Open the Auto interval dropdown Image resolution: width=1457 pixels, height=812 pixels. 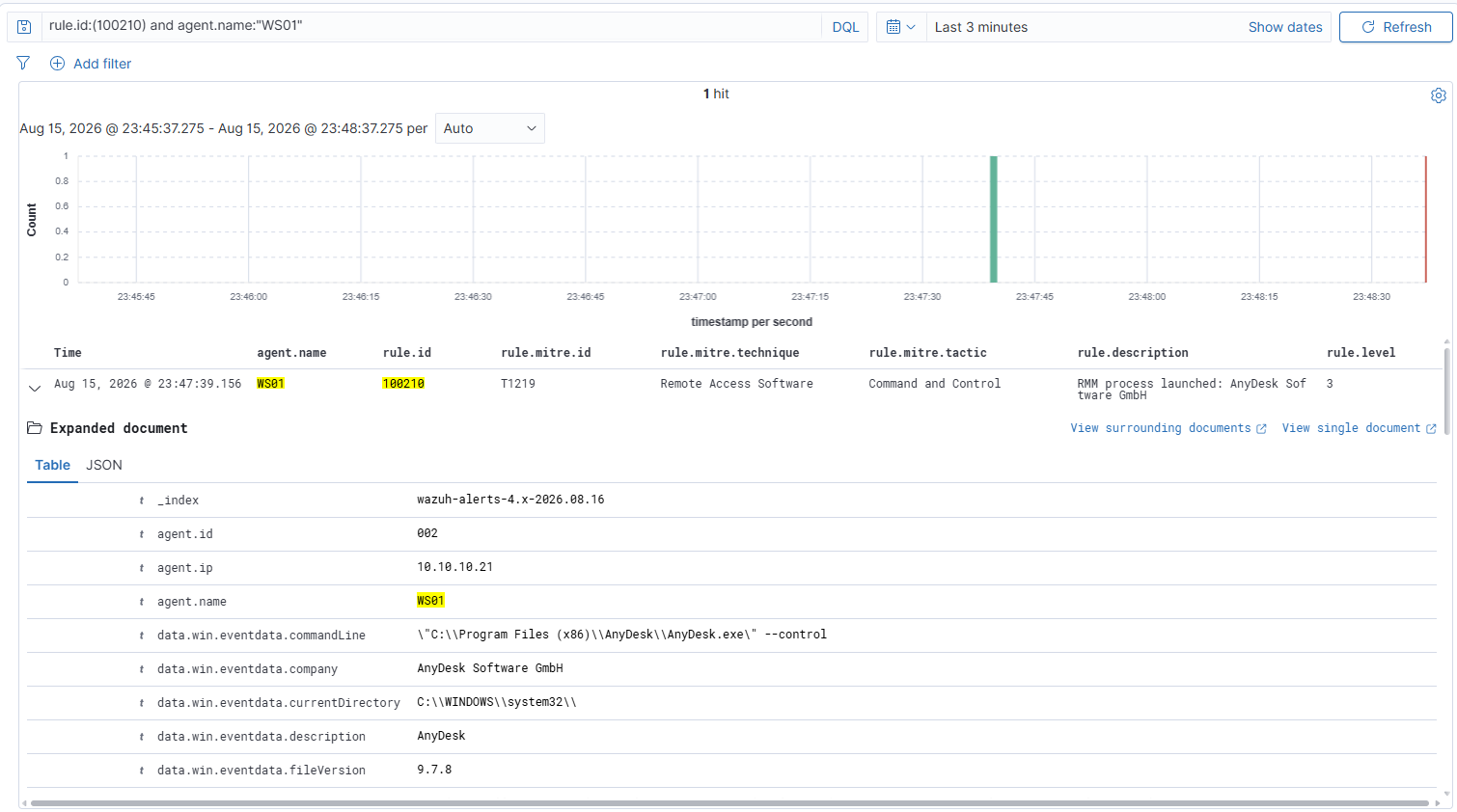click(x=490, y=128)
